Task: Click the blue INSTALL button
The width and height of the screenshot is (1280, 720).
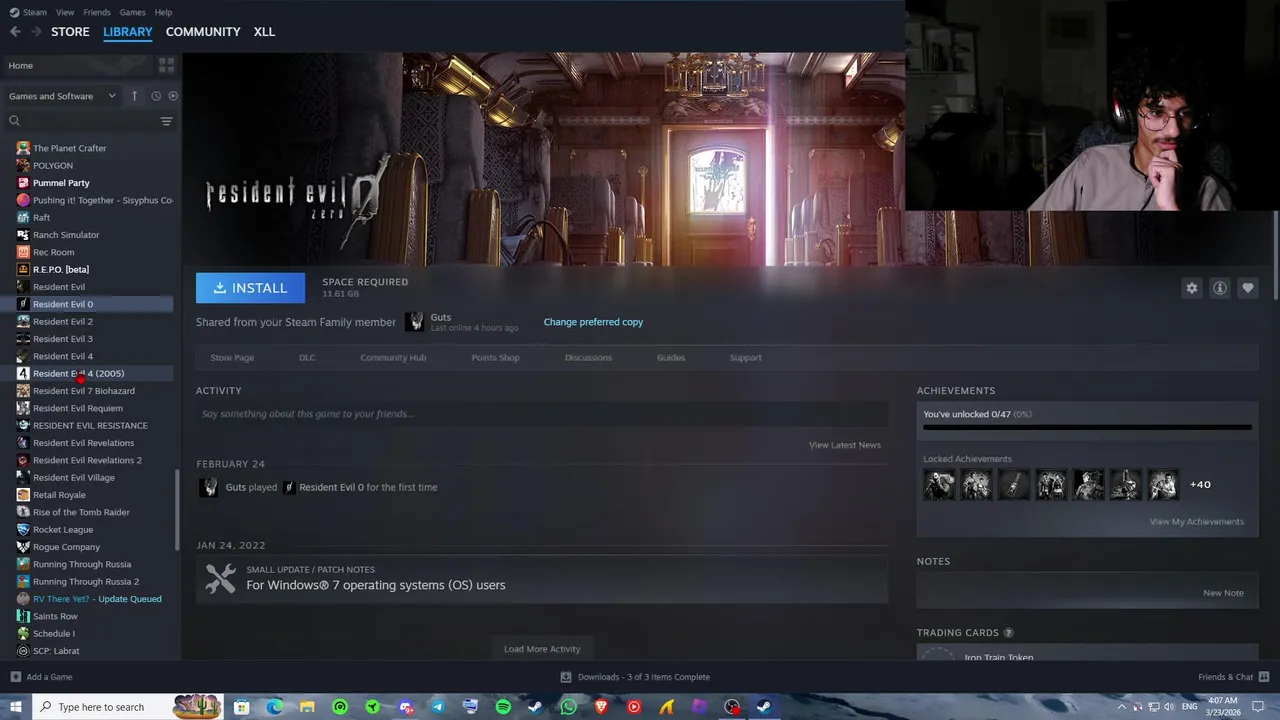Action: (250, 288)
